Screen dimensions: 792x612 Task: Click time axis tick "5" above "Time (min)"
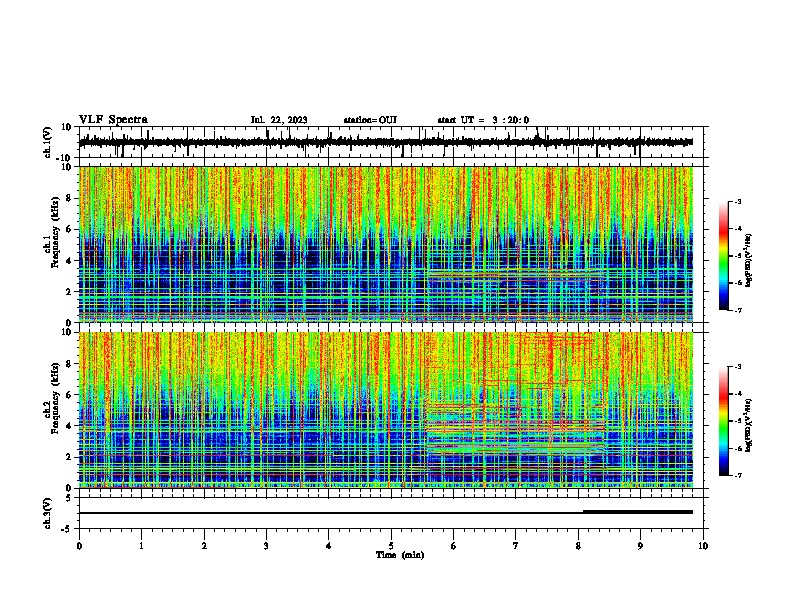[391, 546]
